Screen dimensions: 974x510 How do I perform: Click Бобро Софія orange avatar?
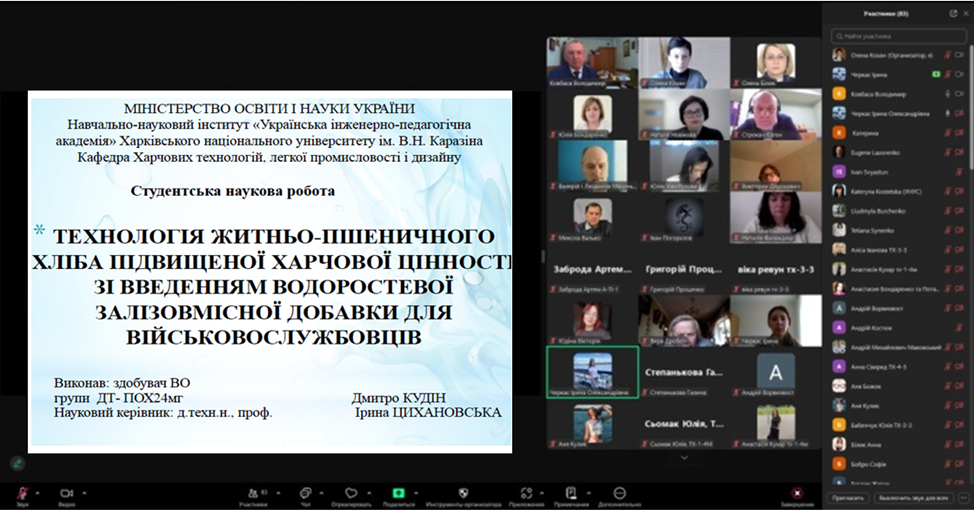839,464
